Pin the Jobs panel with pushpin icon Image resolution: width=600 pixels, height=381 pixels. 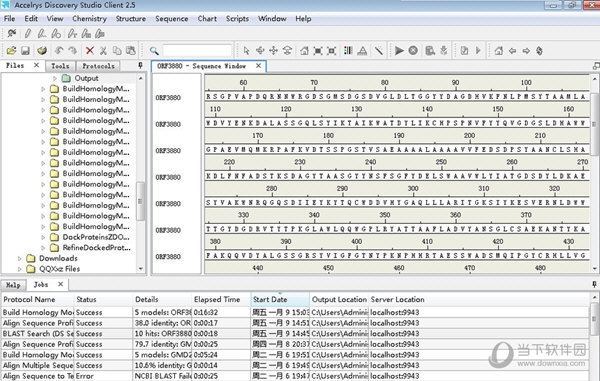594,285
